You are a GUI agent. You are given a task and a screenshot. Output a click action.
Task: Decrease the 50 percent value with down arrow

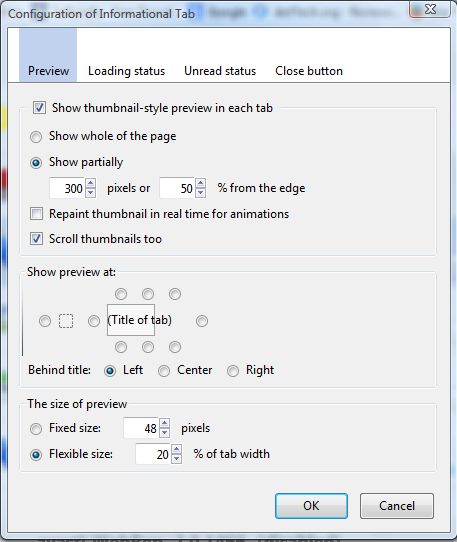point(200,193)
